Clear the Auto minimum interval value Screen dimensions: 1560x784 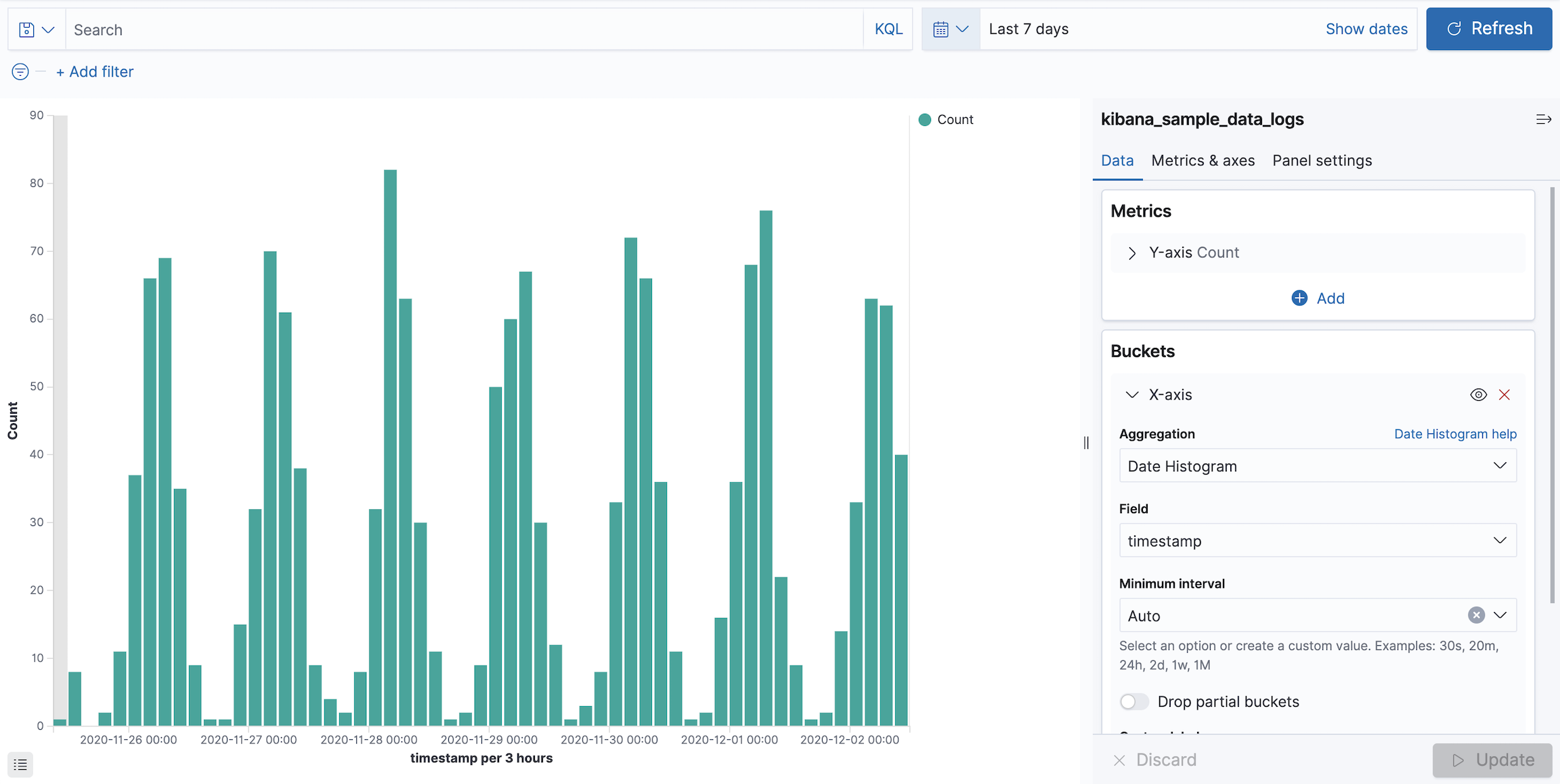click(1475, 615)
